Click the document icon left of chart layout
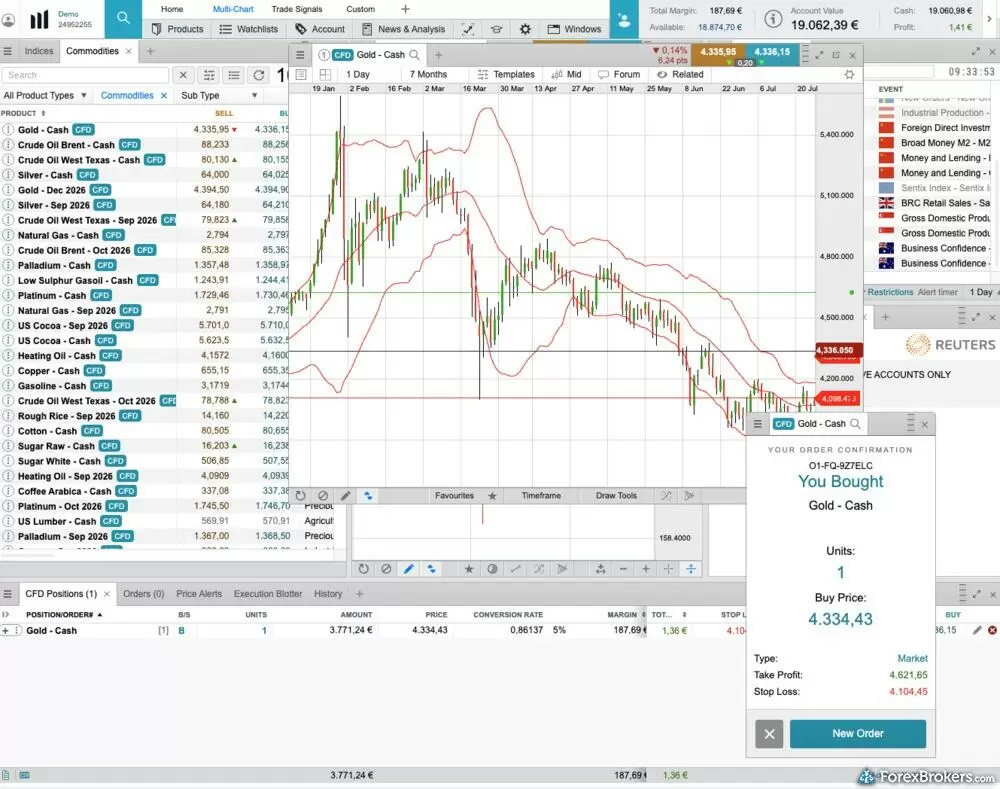Viewport: 1000px width, 789px height. coord(301,75)
